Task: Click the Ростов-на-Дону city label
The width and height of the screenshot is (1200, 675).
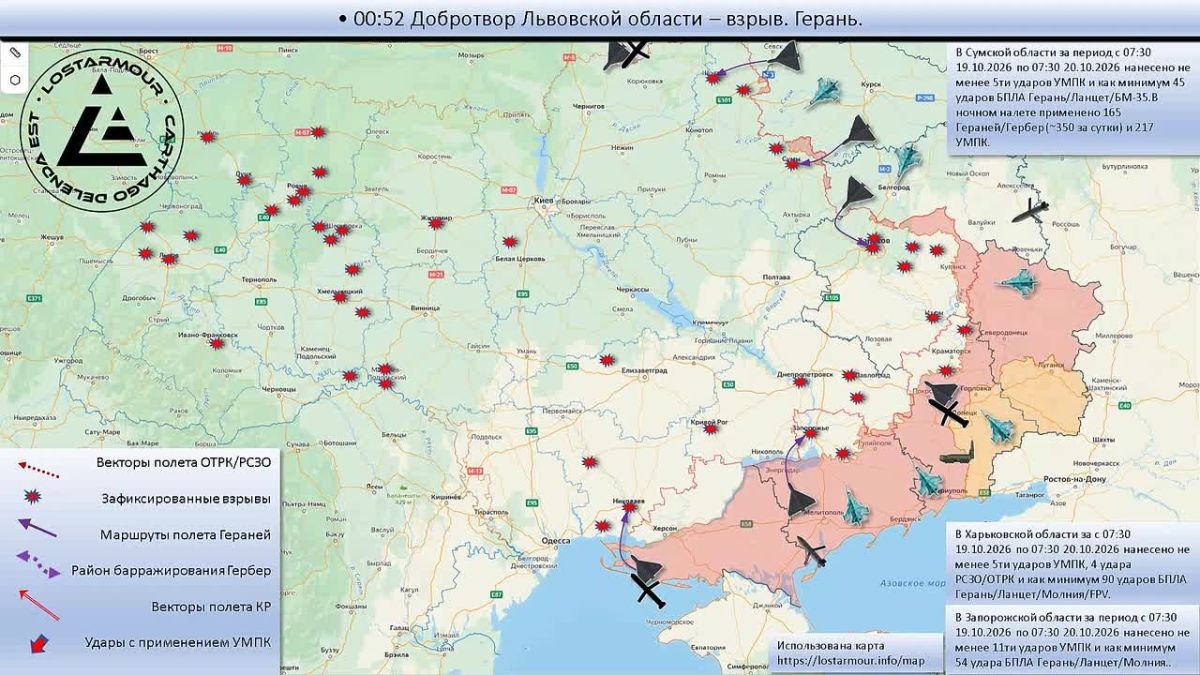Action: (1073, 480)
